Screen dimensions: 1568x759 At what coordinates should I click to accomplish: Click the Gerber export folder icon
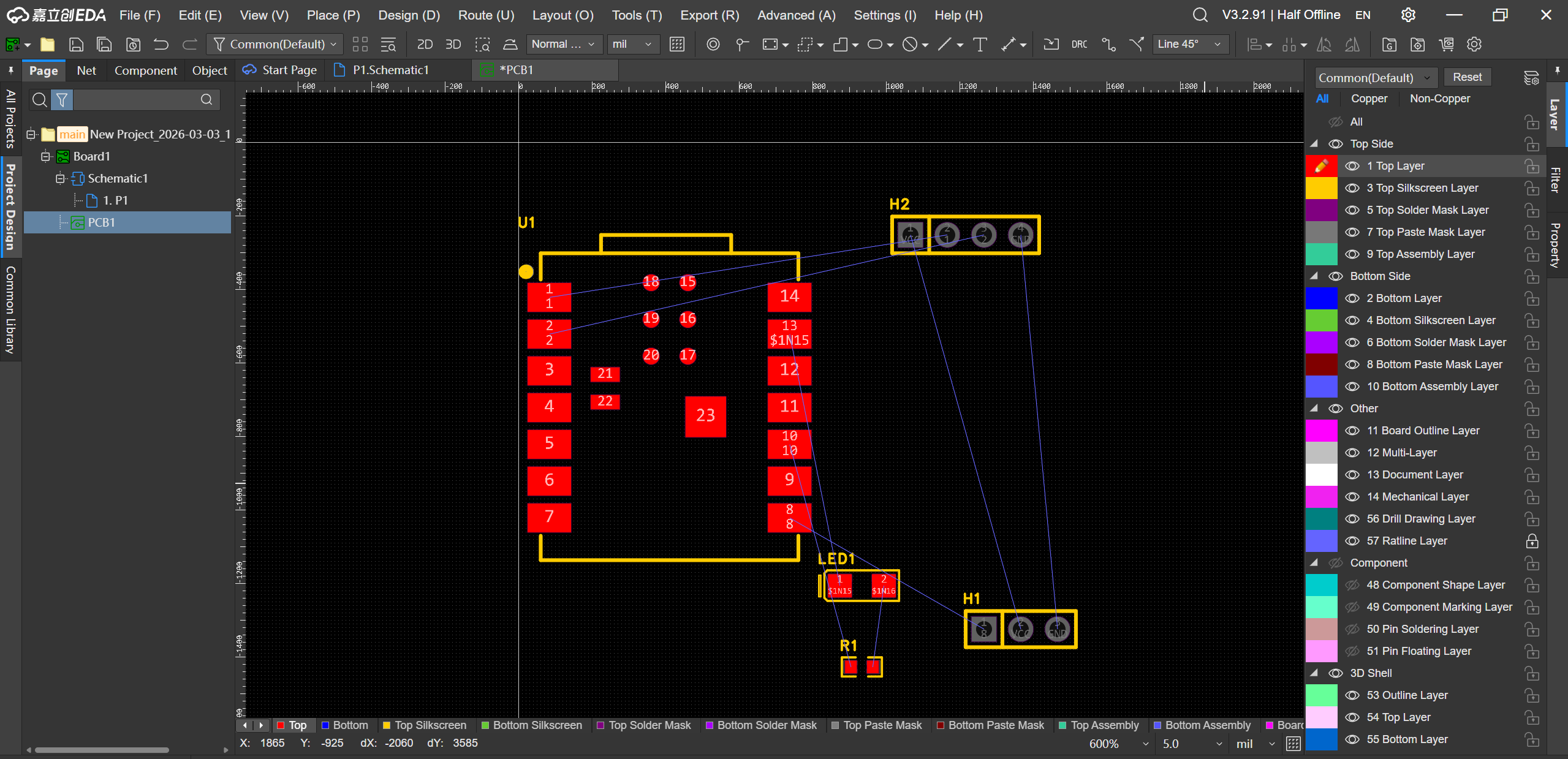click(1389, 44)
